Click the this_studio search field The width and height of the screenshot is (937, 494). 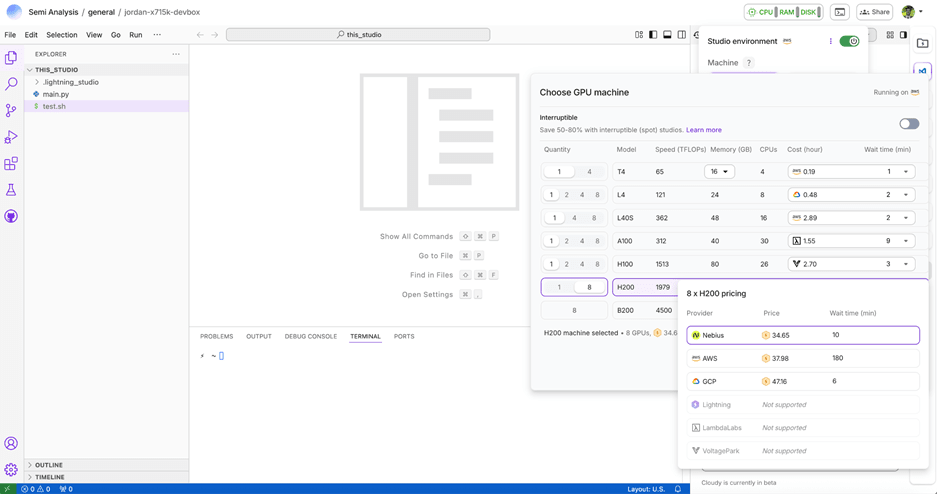pos(358,35)
